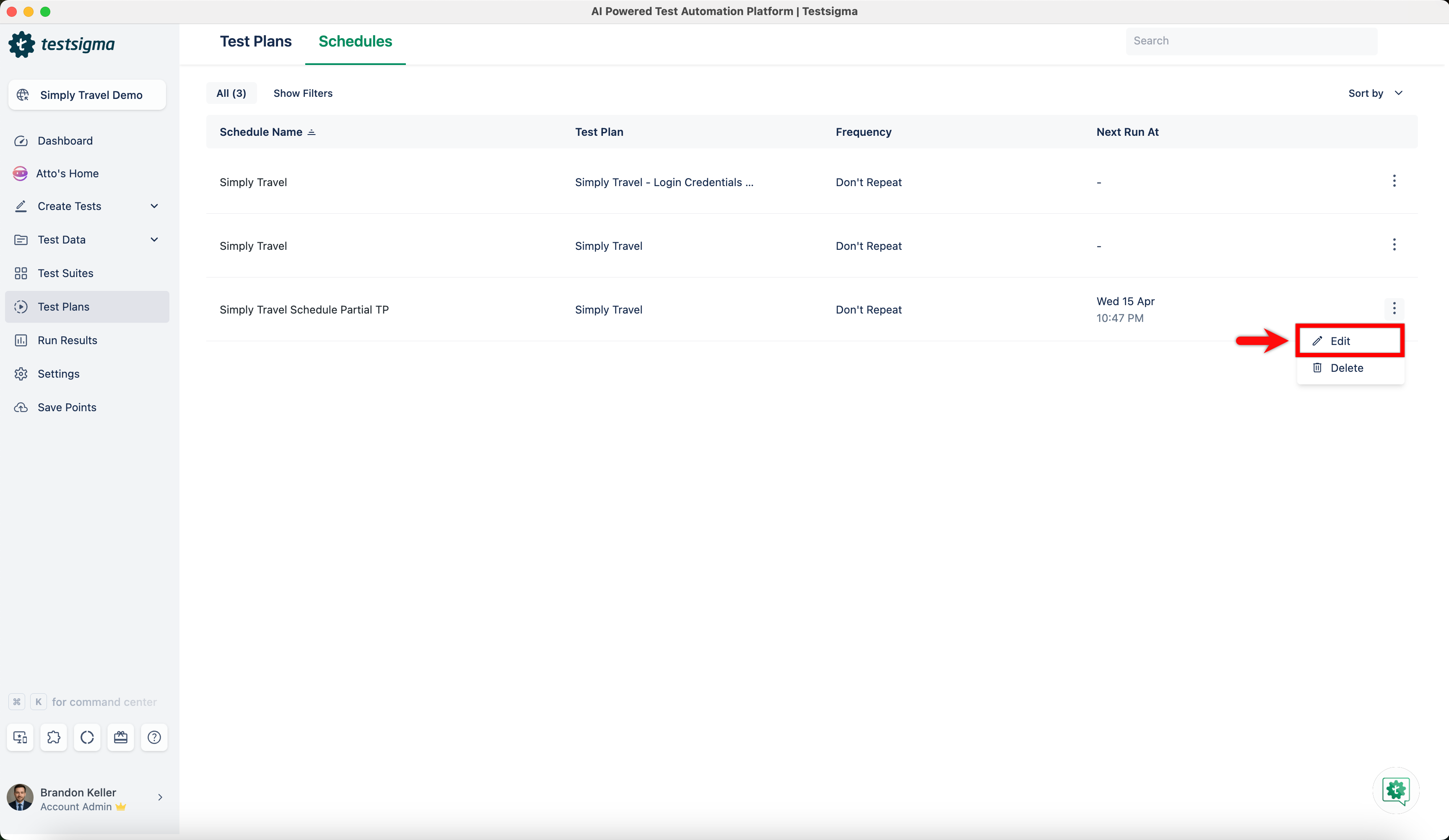This screenshot has width=1449, height=840.
Task: Open the gift box icon
Action: [x=121, y=737]
